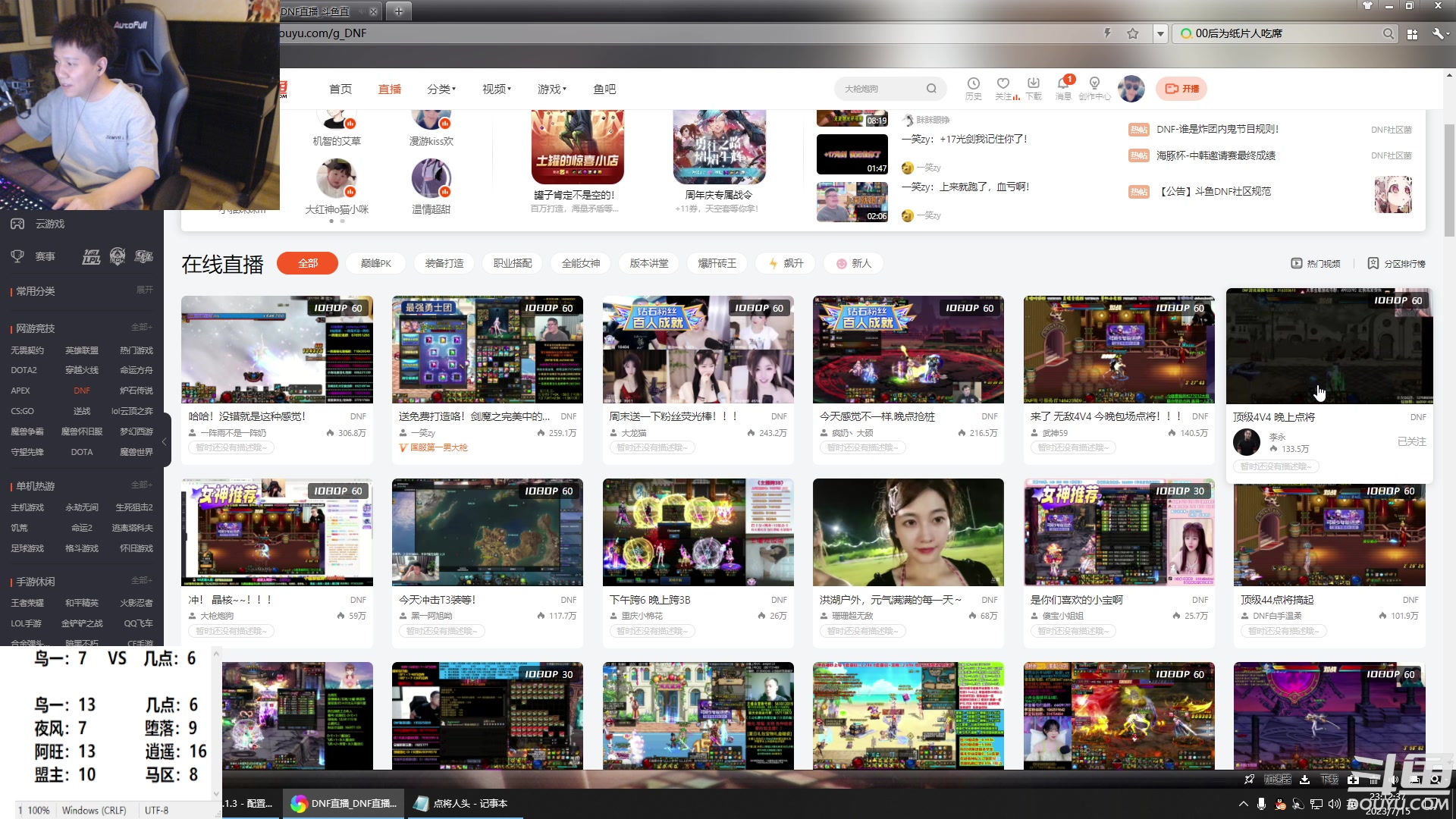Screen dimensions: 1456x819
Task: Click the rocket 加速器 icon in the bottom bar
Action: coord(1250,779)
